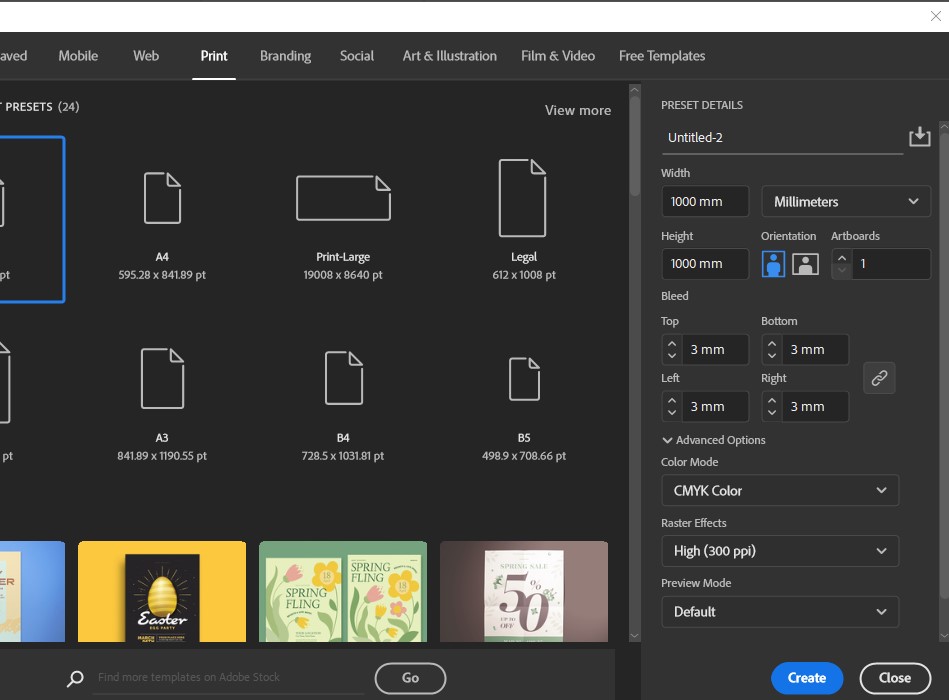The height and width of the screenshot is (700, 949).
Task: Open the Branding tab
Action: pyautogui.click(x=286, y=56)
